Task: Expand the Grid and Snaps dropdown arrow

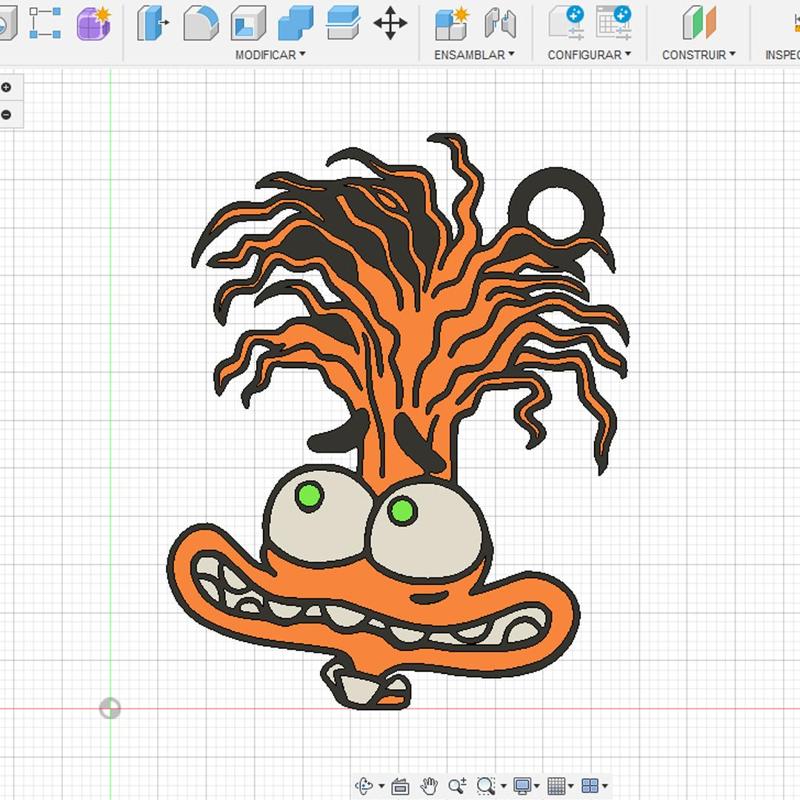Action: coord(571,786)
